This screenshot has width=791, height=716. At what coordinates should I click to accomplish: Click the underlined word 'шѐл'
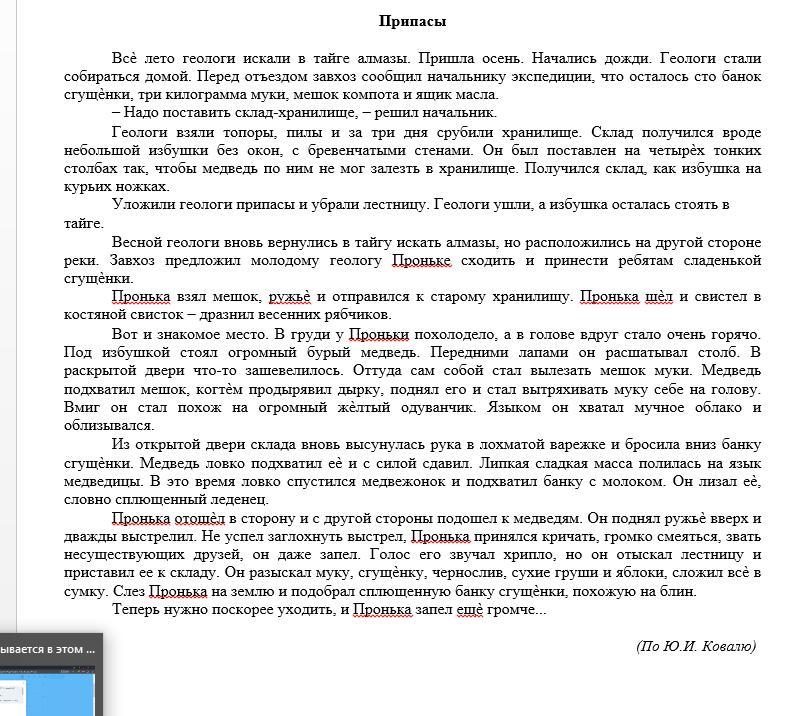pos(659,297)
